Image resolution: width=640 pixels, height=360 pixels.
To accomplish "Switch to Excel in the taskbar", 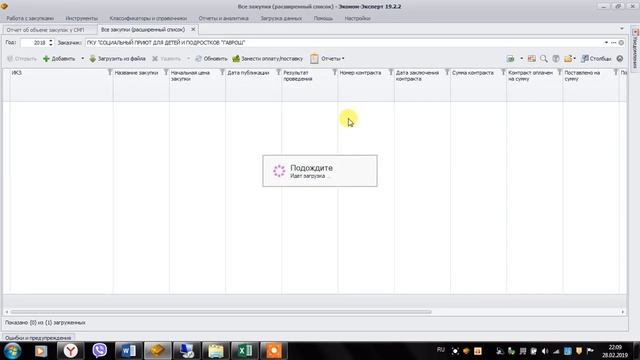I will click(x=244, y=351).
